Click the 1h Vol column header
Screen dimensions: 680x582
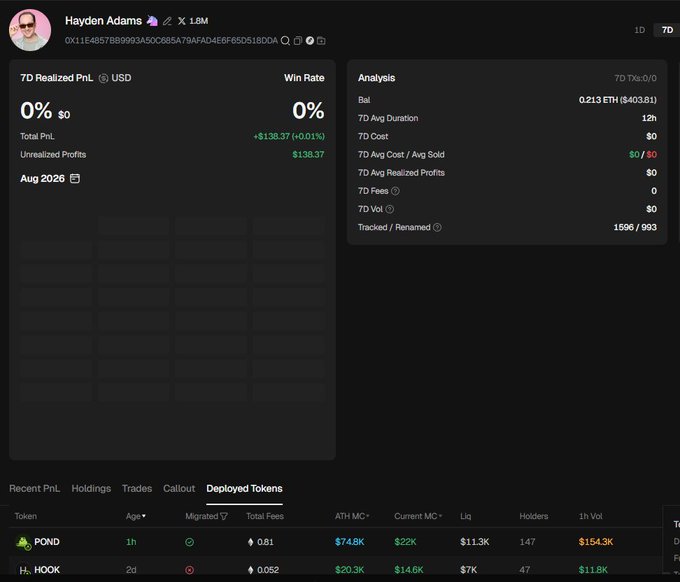coord(591,516)
